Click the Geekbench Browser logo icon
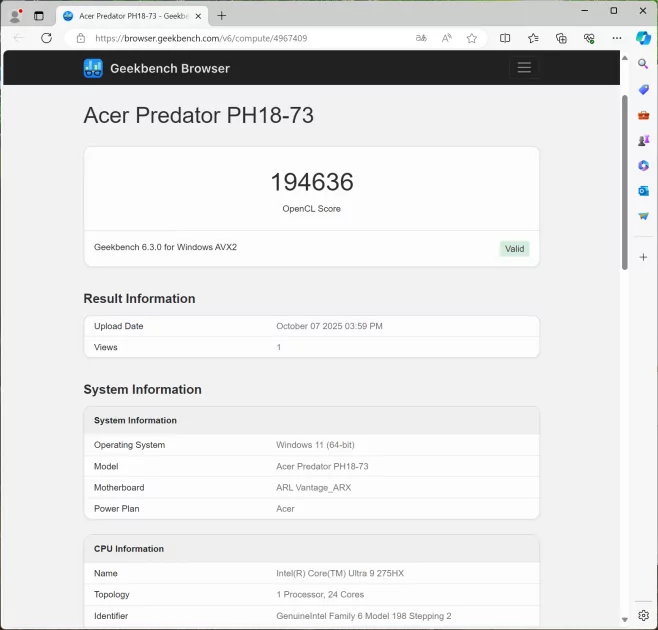This screenshot has width=658, height=630. coord(93,68)
